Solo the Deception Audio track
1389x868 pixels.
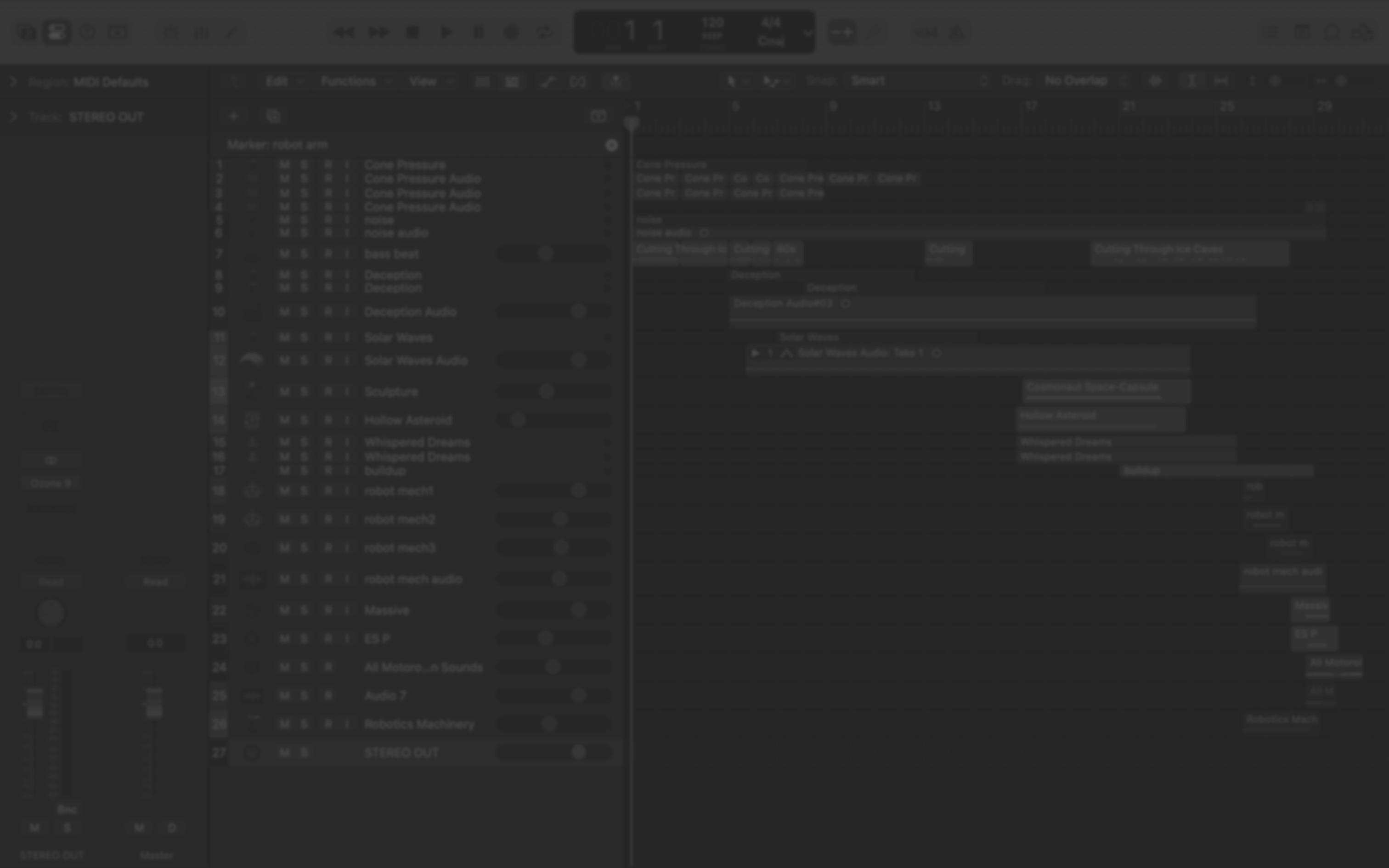(304, 312)
